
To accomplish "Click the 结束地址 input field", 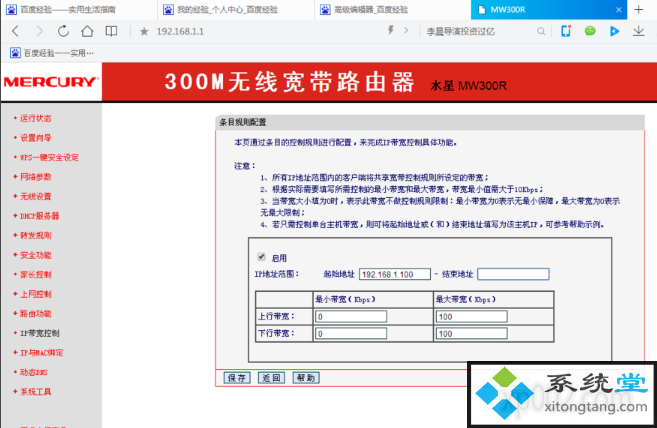I will [513, 274].
